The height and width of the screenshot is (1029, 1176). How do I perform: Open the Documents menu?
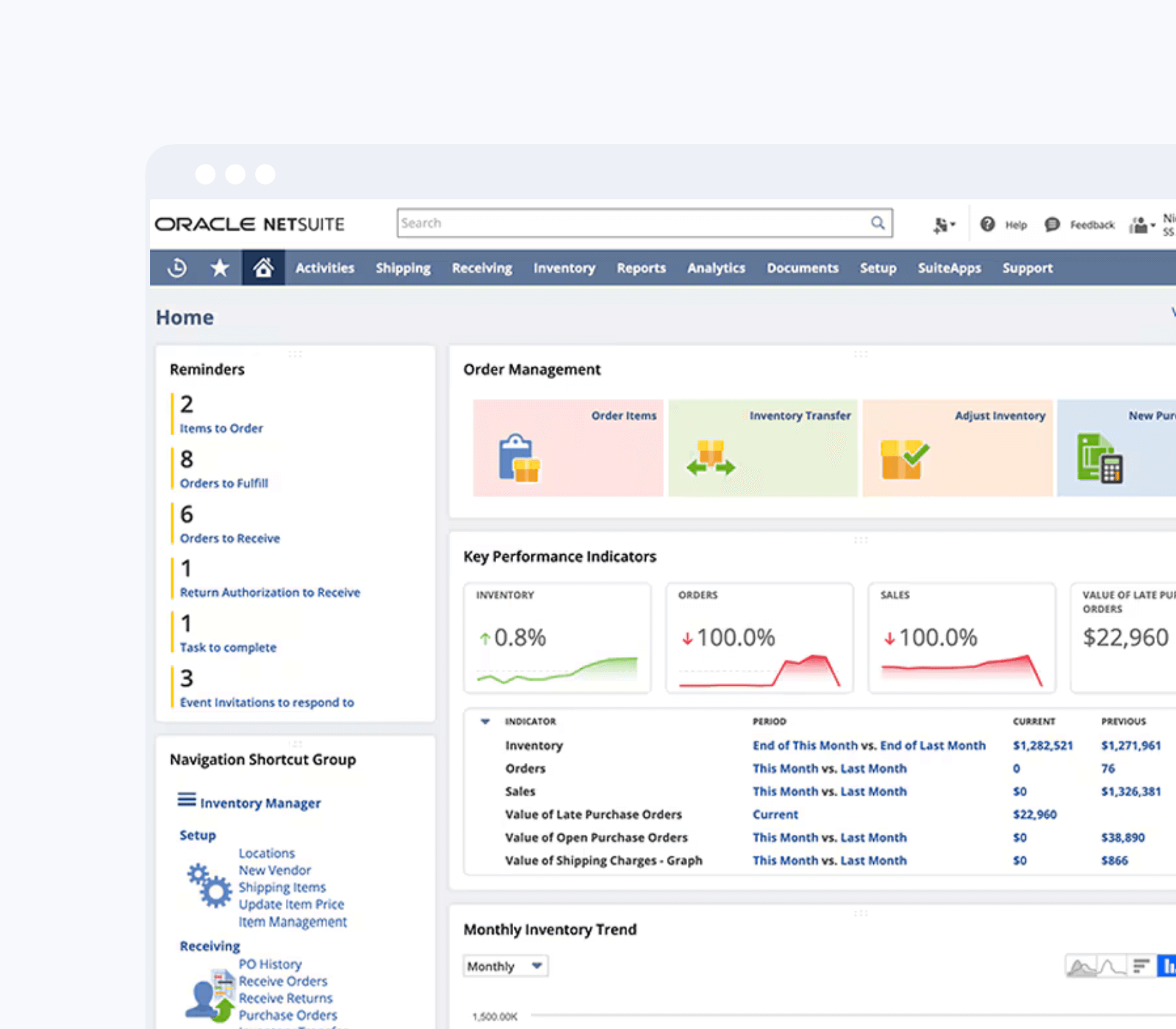tap(803, 268)
